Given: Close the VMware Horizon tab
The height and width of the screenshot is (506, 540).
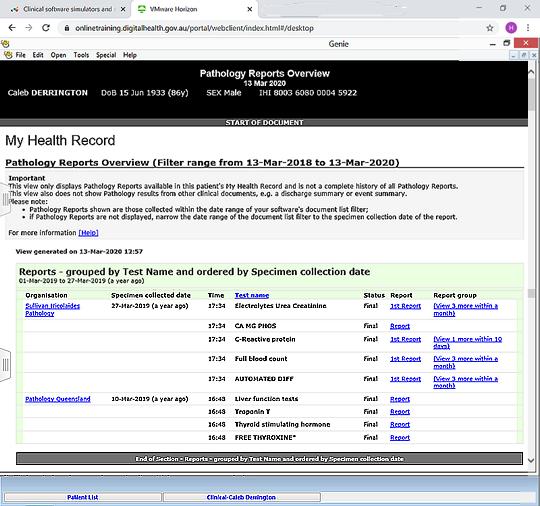Looking at the screenshot, I should [x=250, y=9].
